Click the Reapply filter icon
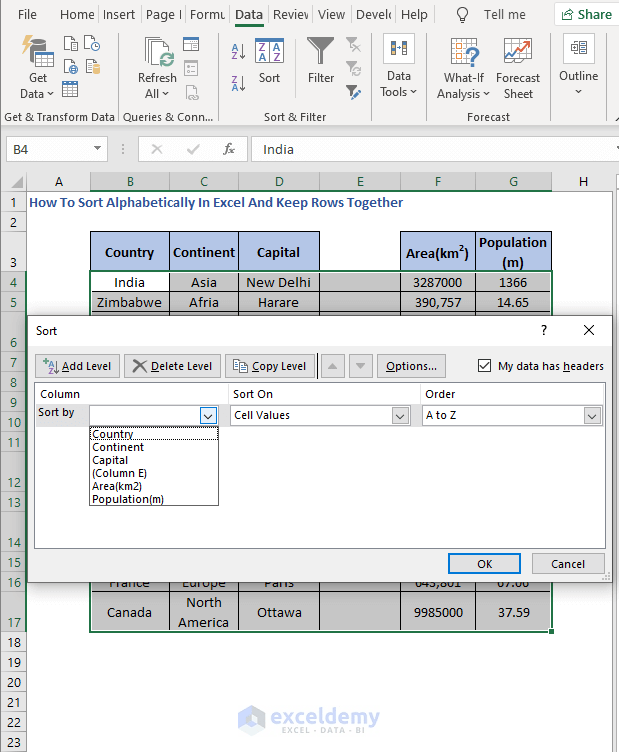 pyautogui.click(x=353, y=69)
